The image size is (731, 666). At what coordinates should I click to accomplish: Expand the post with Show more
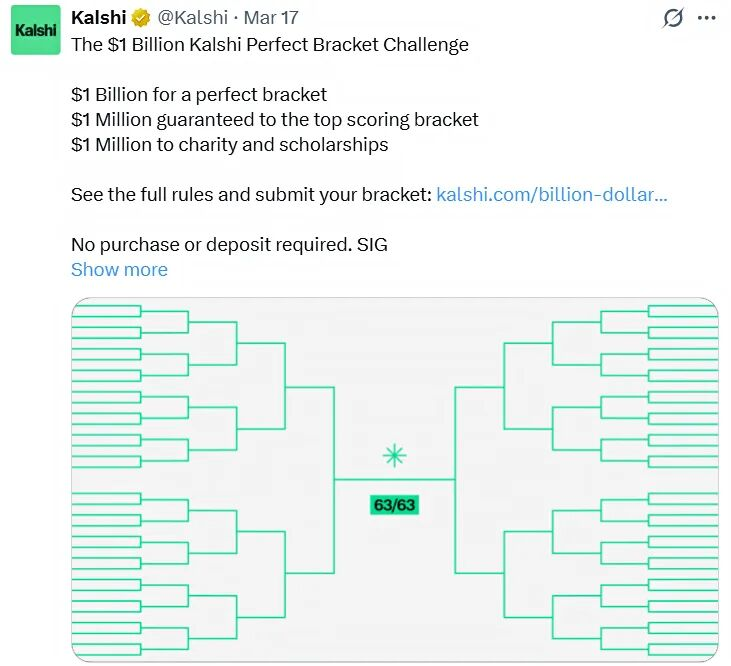pyautogui.click(x=119, y=270)
